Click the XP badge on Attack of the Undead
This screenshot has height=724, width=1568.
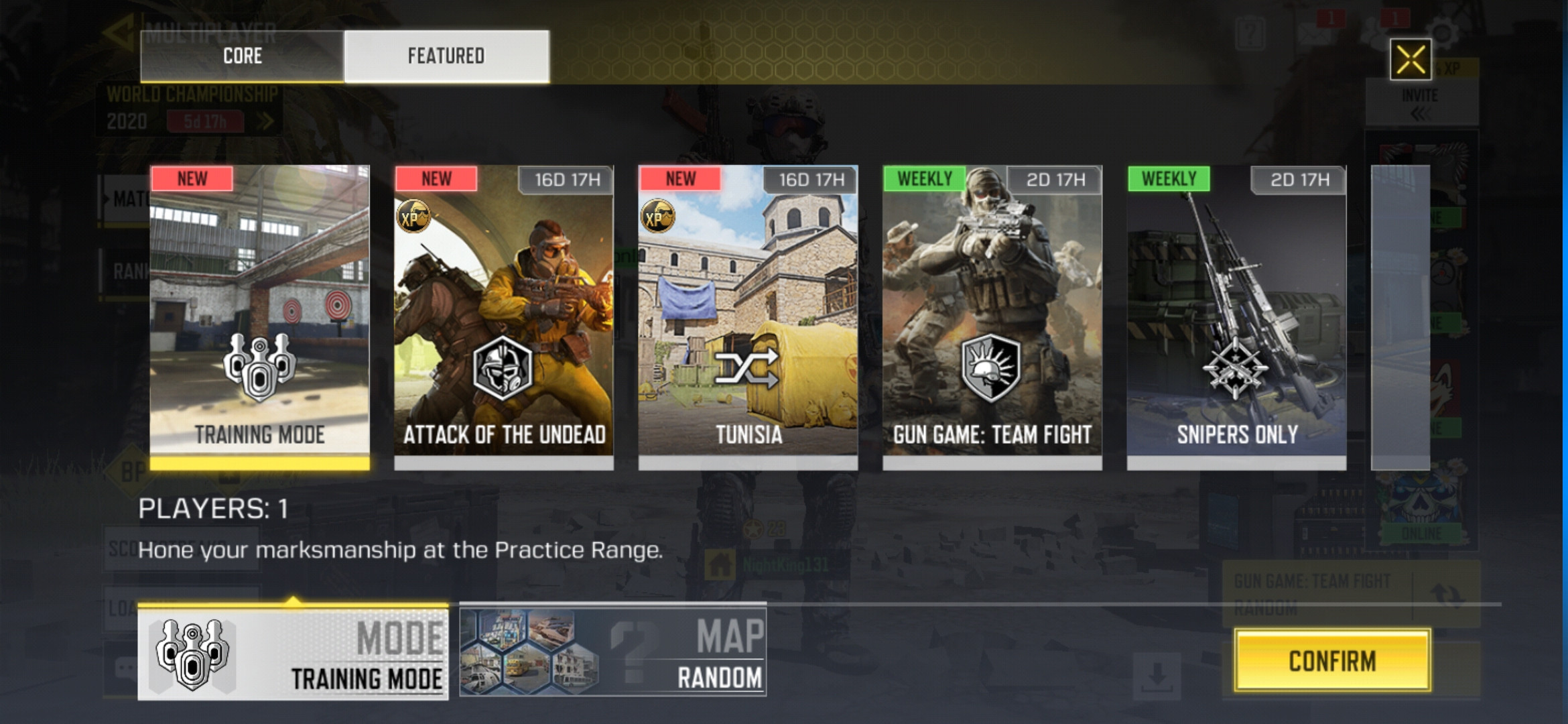(x=413, y=216)
